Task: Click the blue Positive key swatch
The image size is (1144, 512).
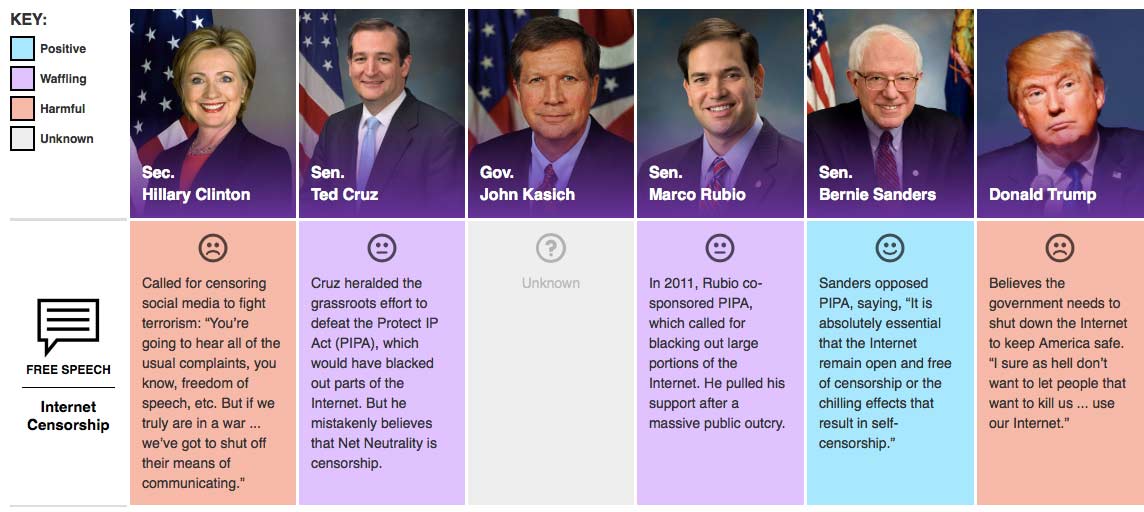Action: [22, 48]
